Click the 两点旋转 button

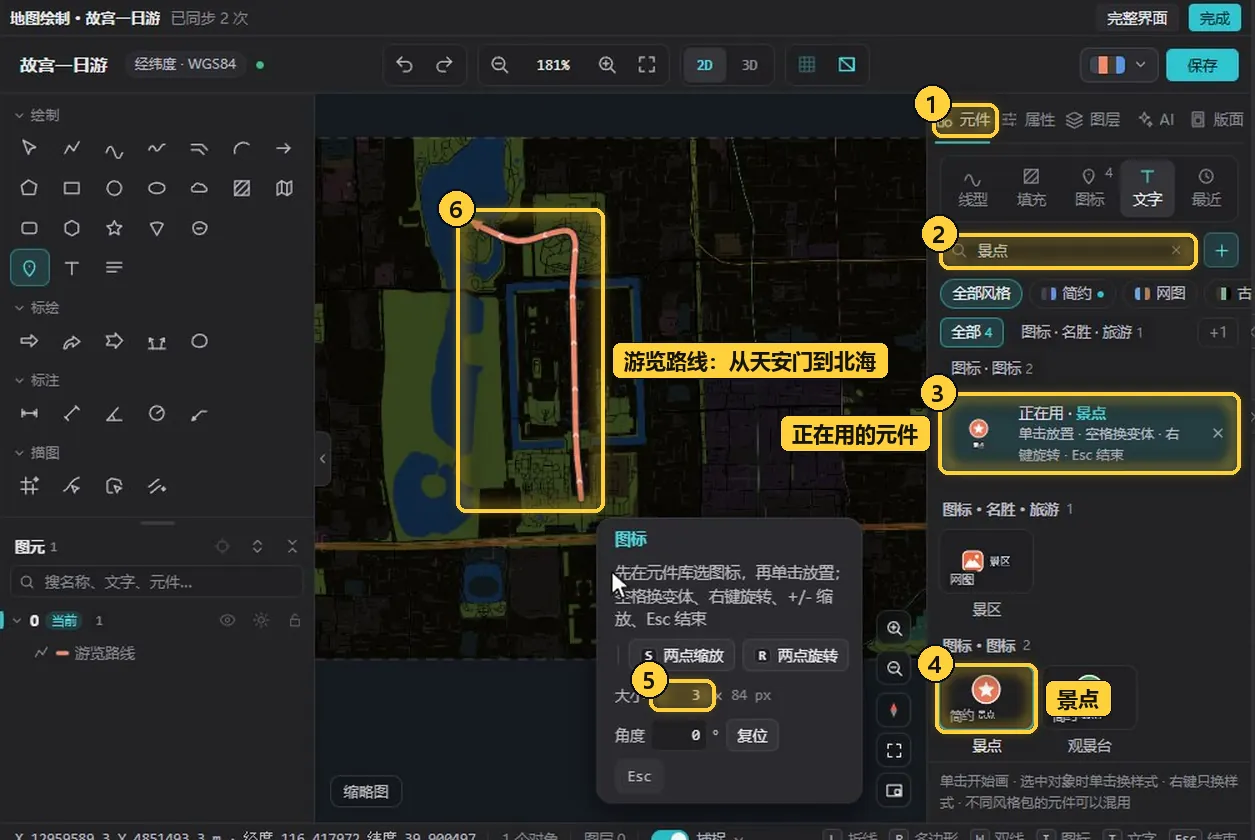coord(796,656)
